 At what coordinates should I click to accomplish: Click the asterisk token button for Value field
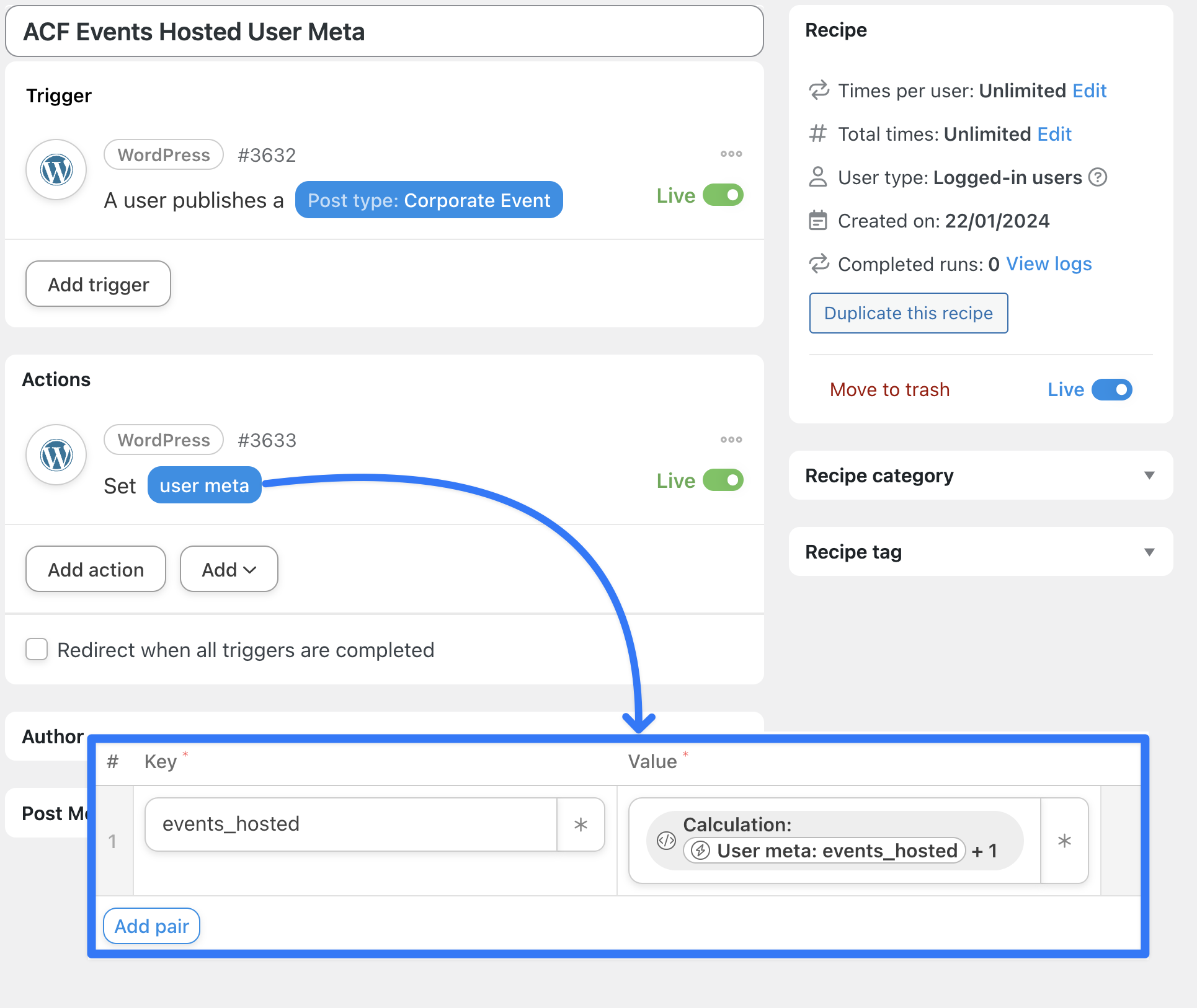pyautogui.click(x=1064, y=841)
